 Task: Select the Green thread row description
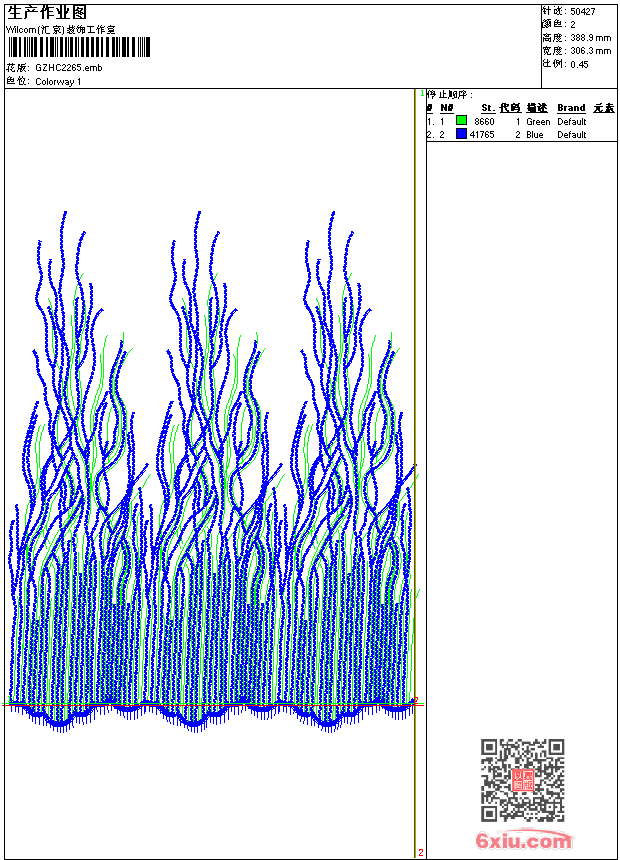tap(538, 122)
